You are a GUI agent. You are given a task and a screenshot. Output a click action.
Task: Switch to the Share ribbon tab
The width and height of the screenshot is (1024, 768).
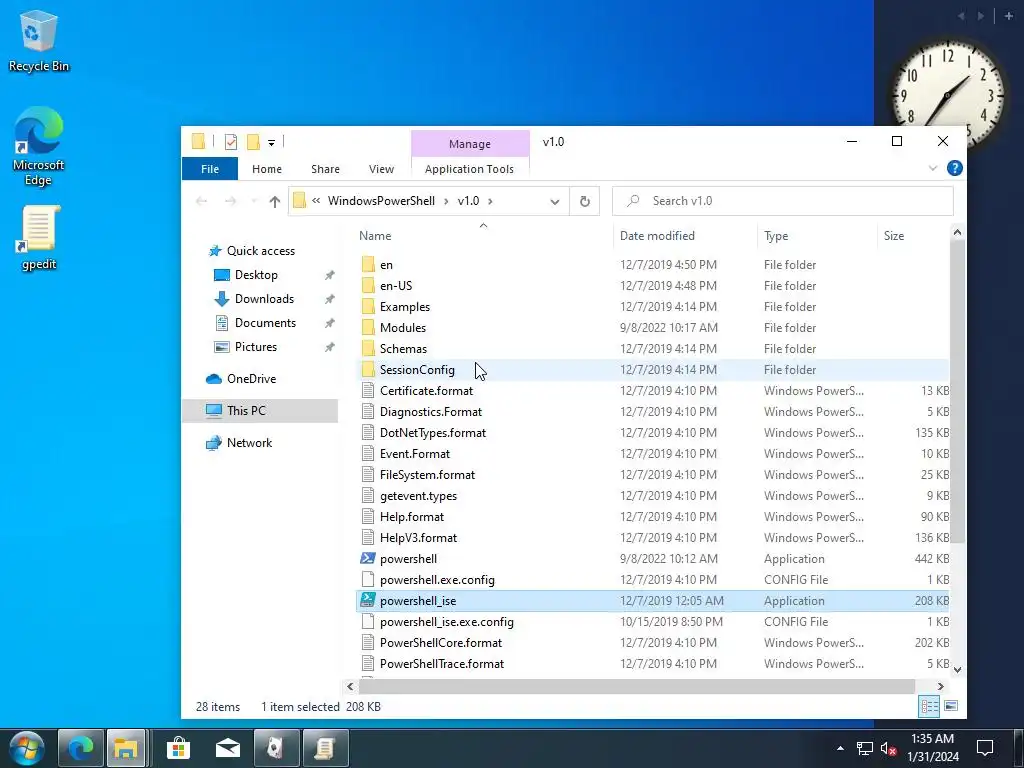pyautogui.click(x=325, y=169)
